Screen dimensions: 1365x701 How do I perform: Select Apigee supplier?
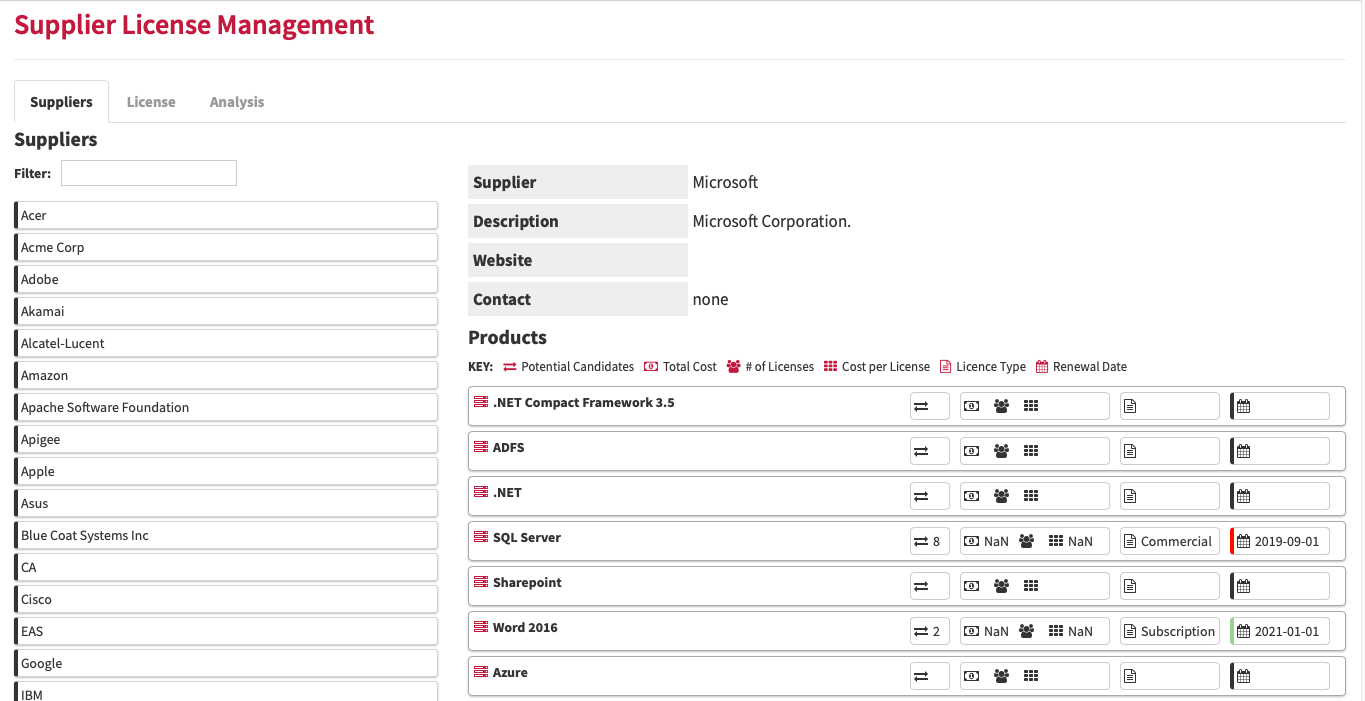point(226,439)
